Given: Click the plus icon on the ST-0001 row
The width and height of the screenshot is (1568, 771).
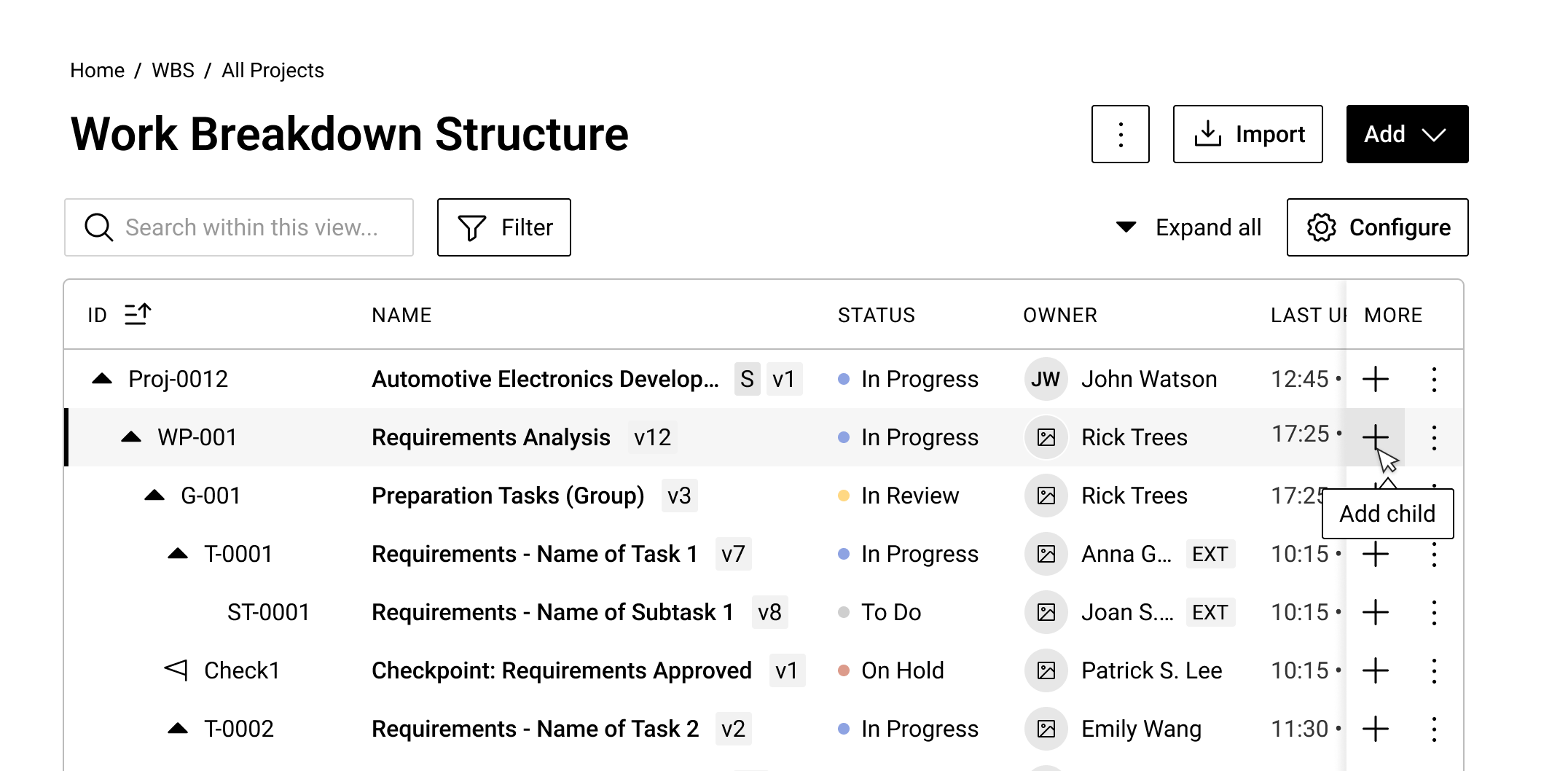Looking at the screenshot, I should [1376, 612].
